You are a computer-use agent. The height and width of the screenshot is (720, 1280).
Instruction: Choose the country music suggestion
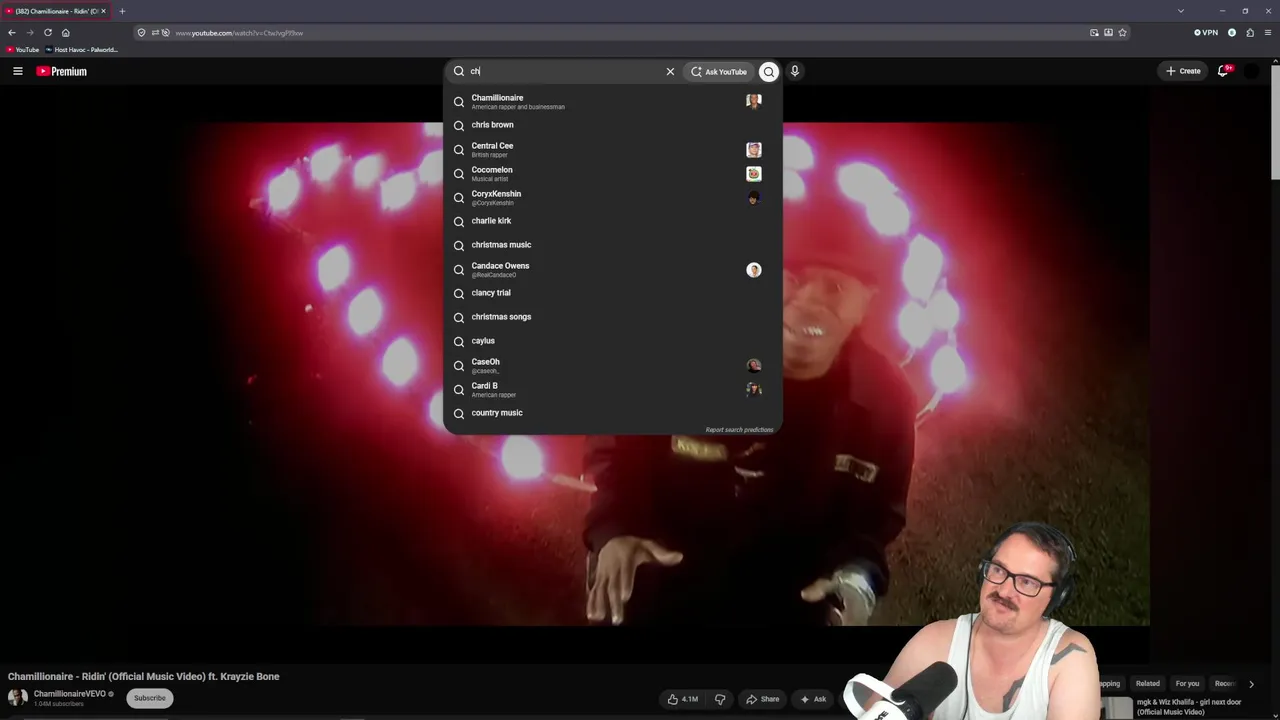(612, 413)
